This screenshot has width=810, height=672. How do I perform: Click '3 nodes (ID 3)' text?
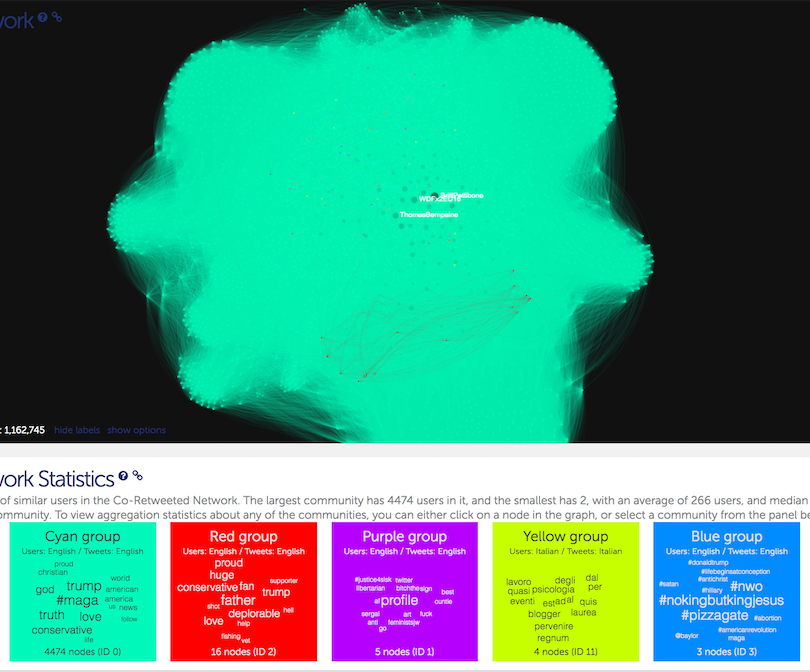point(726,651)
